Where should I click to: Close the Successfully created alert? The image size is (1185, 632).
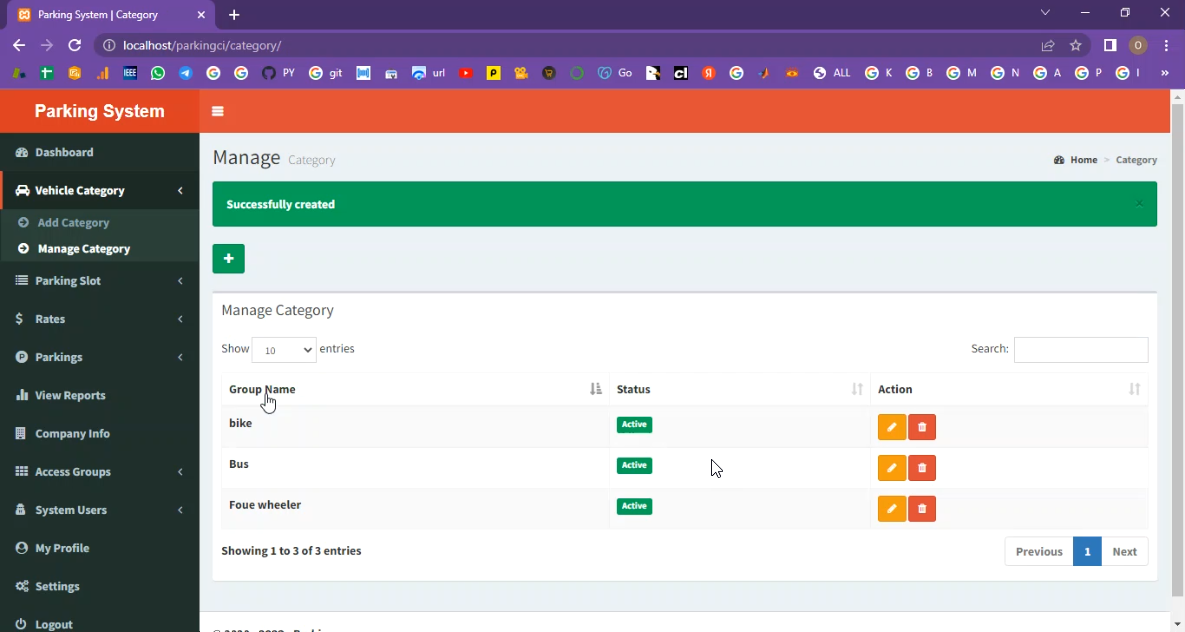pyautogui.click(x=1138, y=204)
